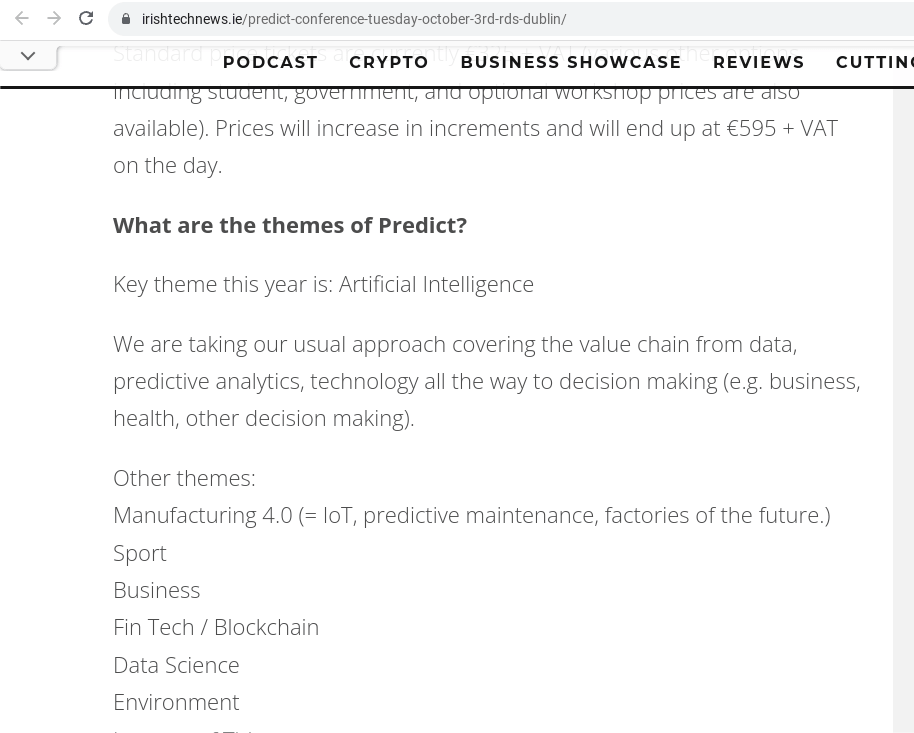This screenshot has width=914, height=733.
Task: Click the 'Fin Tech / Blockchain' text
Action: (x=216, y=627)
